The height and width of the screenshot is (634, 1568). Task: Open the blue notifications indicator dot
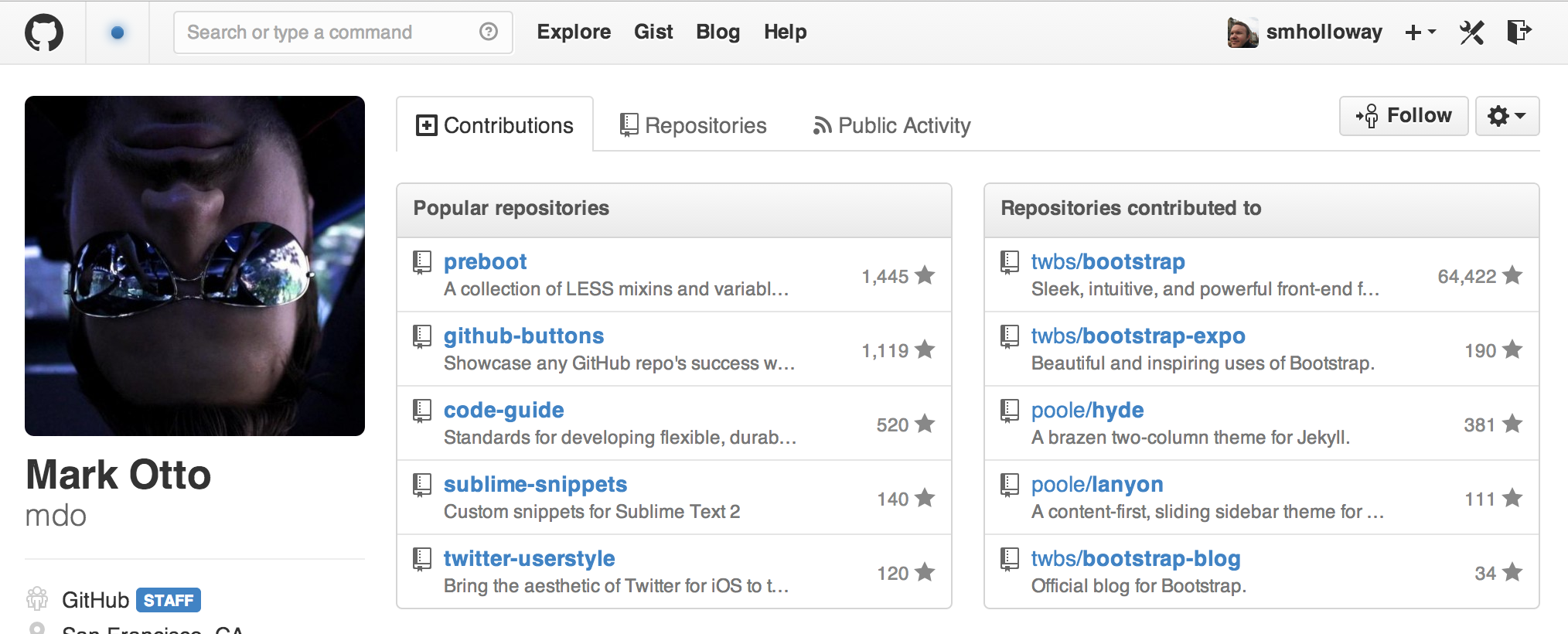click(118, 32)
